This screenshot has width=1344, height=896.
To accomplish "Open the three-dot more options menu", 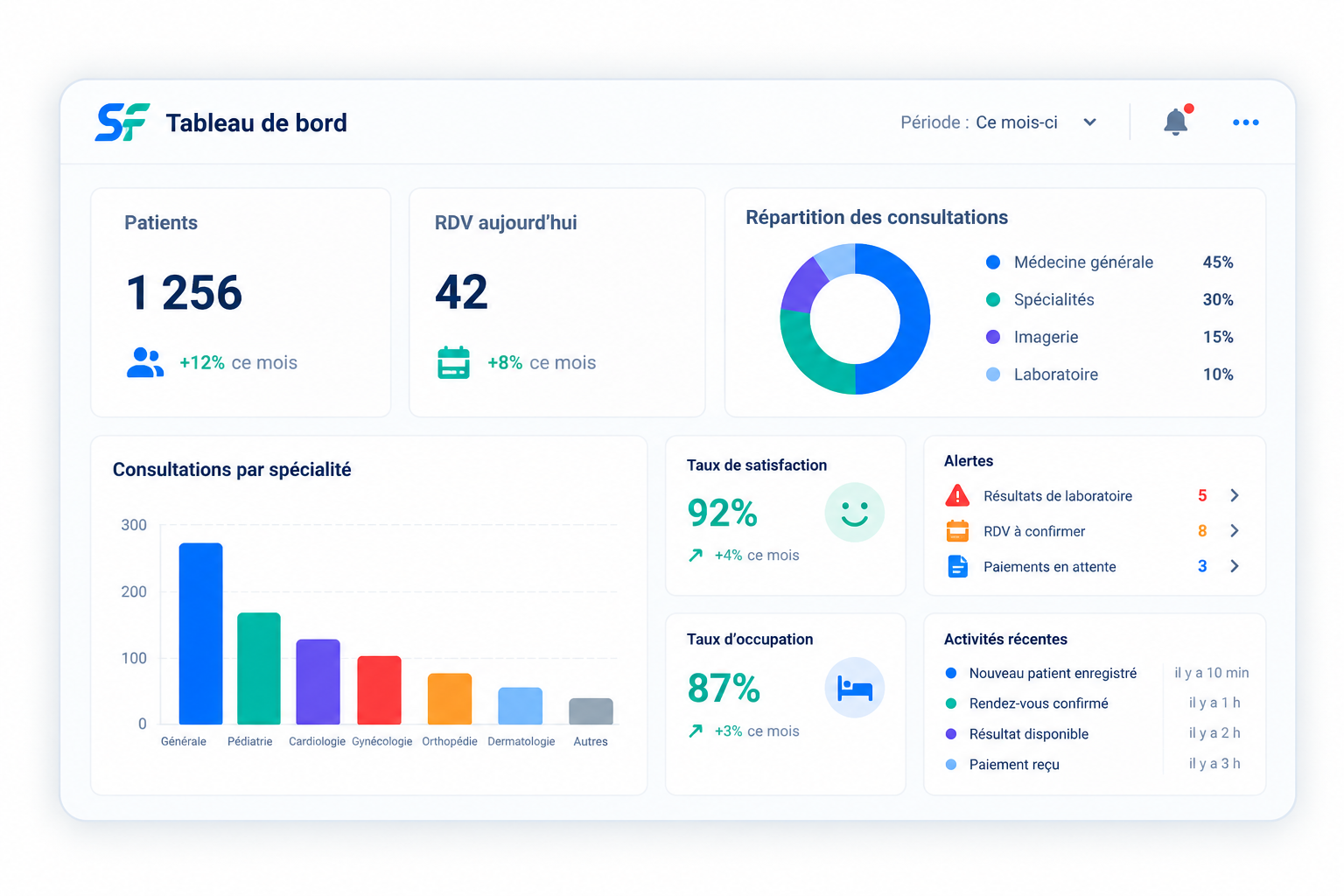I will click(x=1245, y=122).
